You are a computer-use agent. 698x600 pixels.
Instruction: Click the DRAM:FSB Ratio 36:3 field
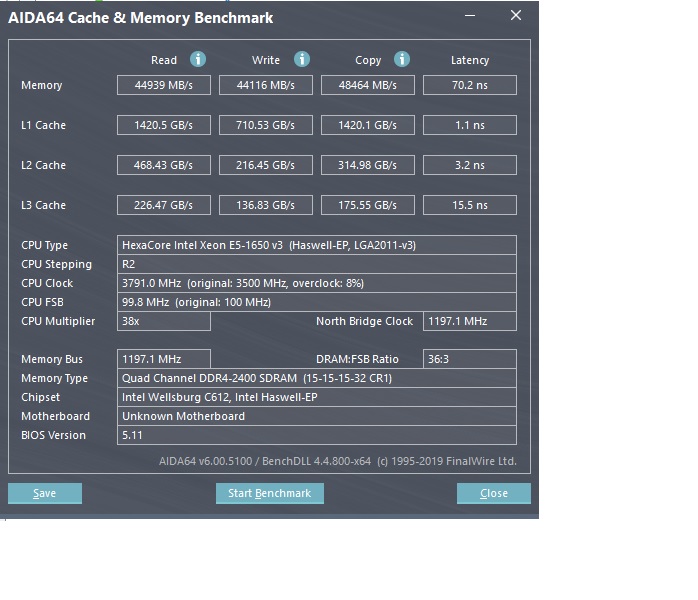click(470, 359)
